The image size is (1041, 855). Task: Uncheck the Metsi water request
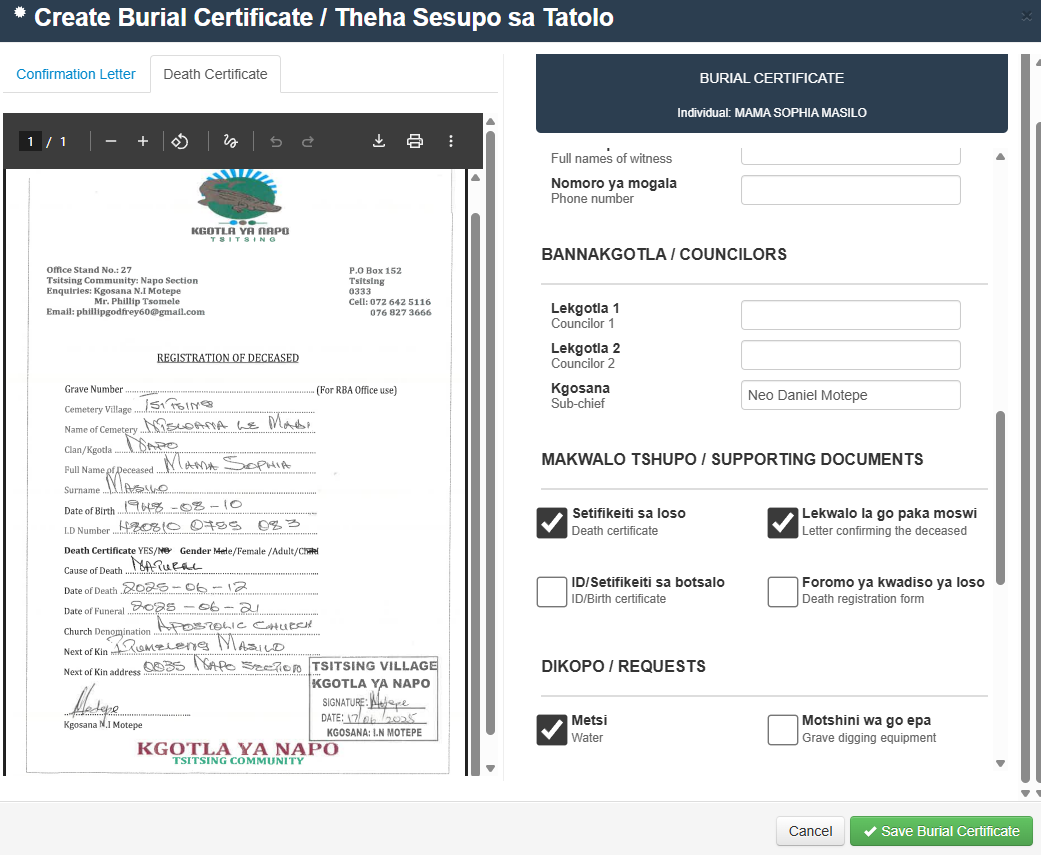click(552, 729)
